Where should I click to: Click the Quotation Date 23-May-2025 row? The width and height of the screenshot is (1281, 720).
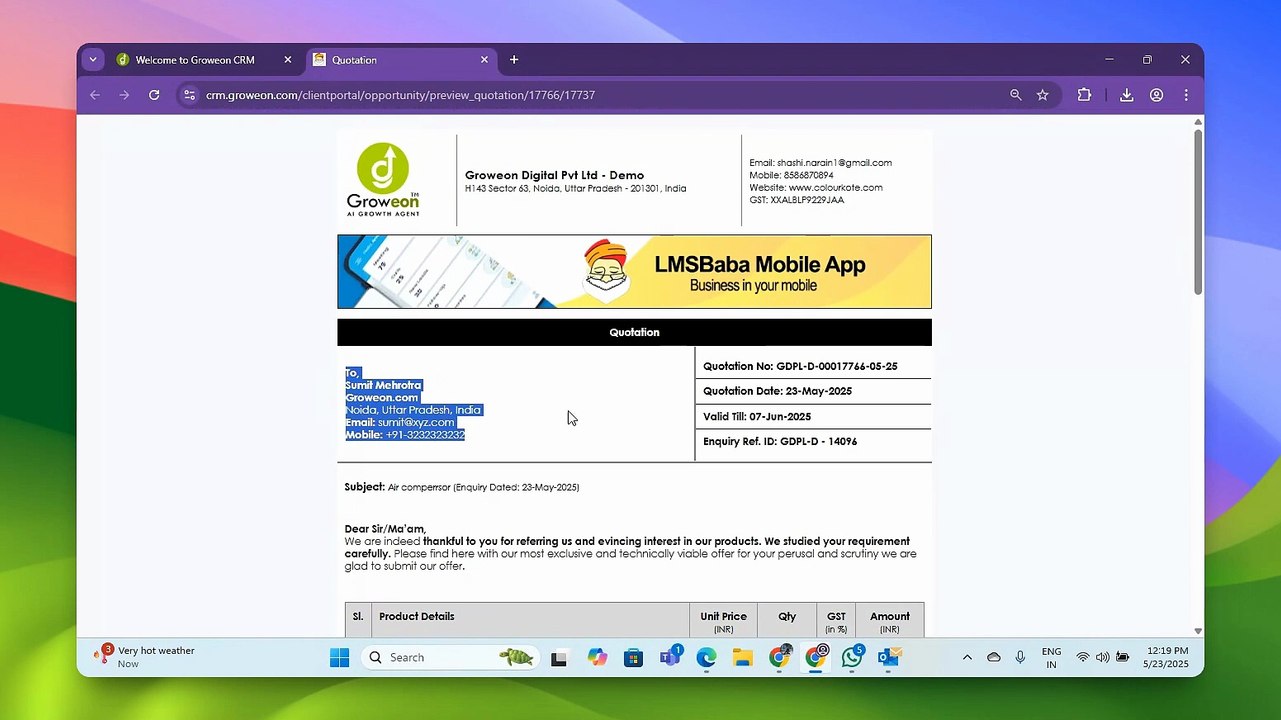point(813,391)
